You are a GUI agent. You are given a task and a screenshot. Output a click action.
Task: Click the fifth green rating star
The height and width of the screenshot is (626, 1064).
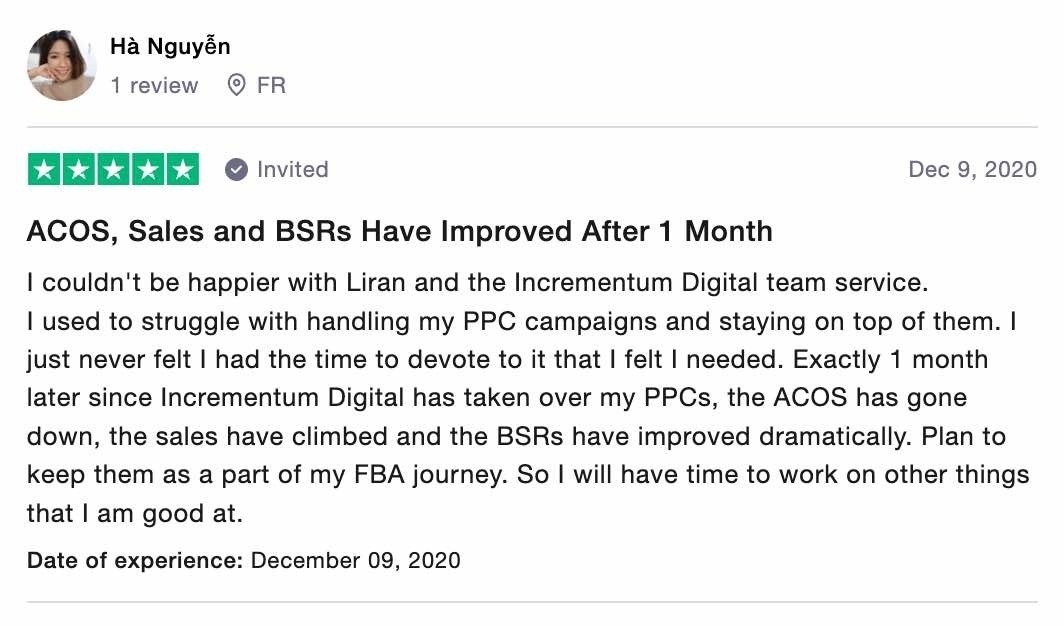183,169
